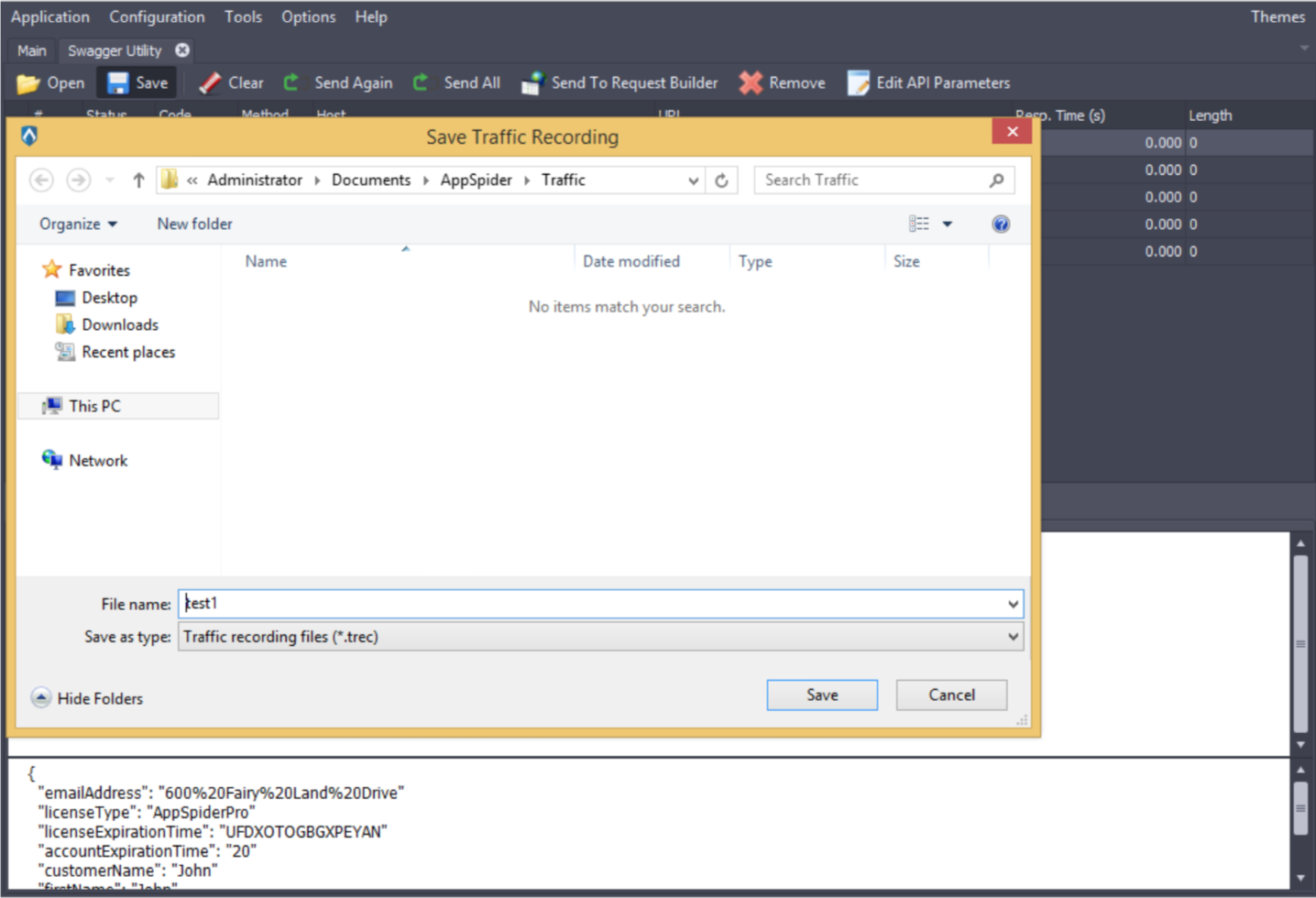Click the Cancel button in dialog
The width and height of the screenshot is (1316, 898).
pyautogui.click(x=951, y=695)
